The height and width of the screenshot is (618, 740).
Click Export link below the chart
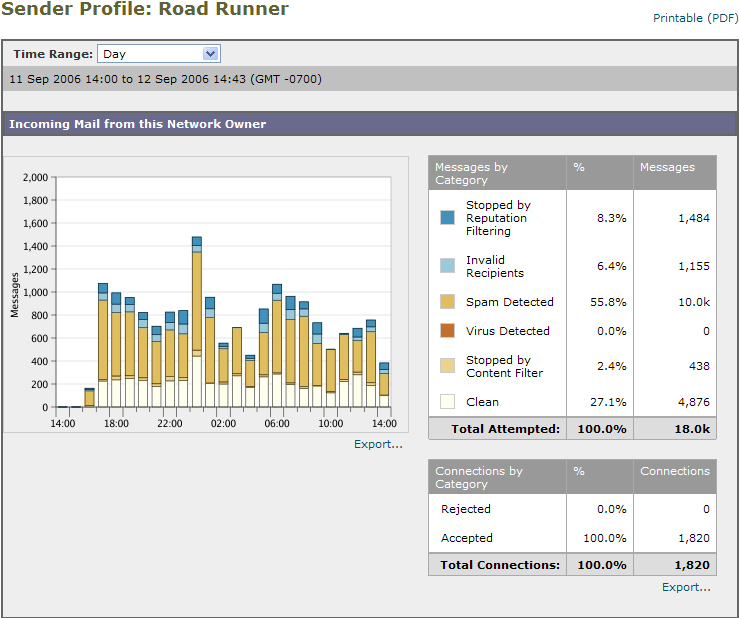378,444
